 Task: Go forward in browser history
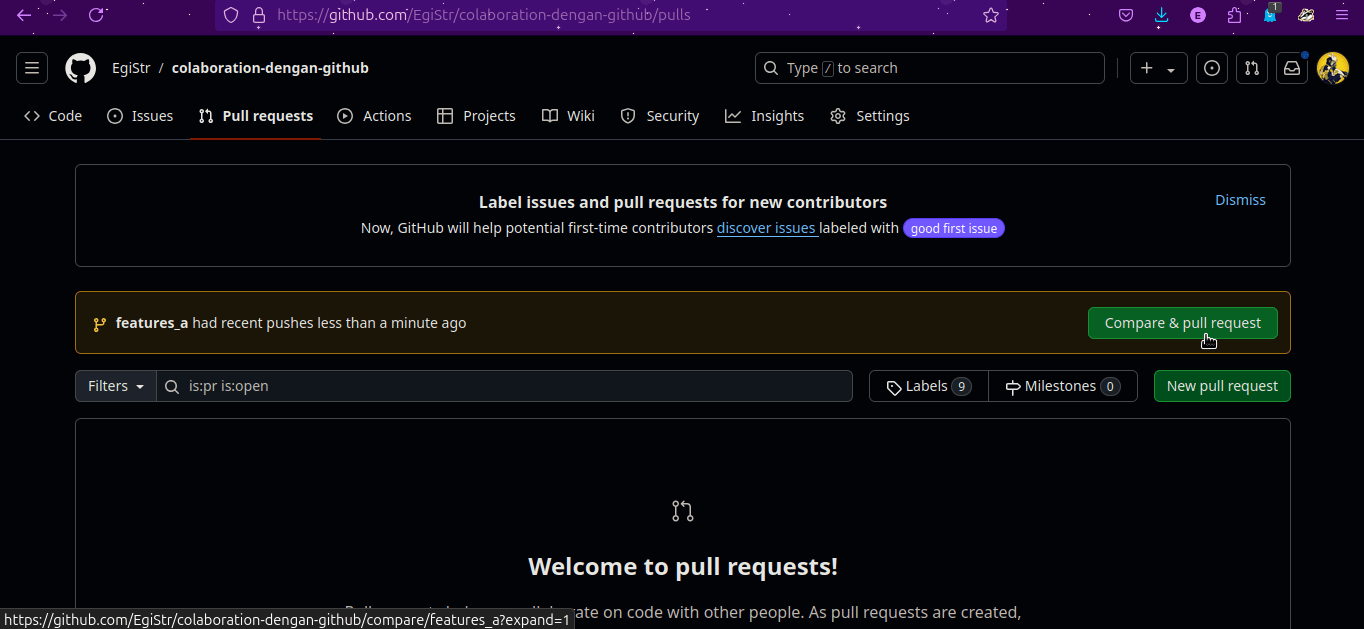(x=60, y=15)
